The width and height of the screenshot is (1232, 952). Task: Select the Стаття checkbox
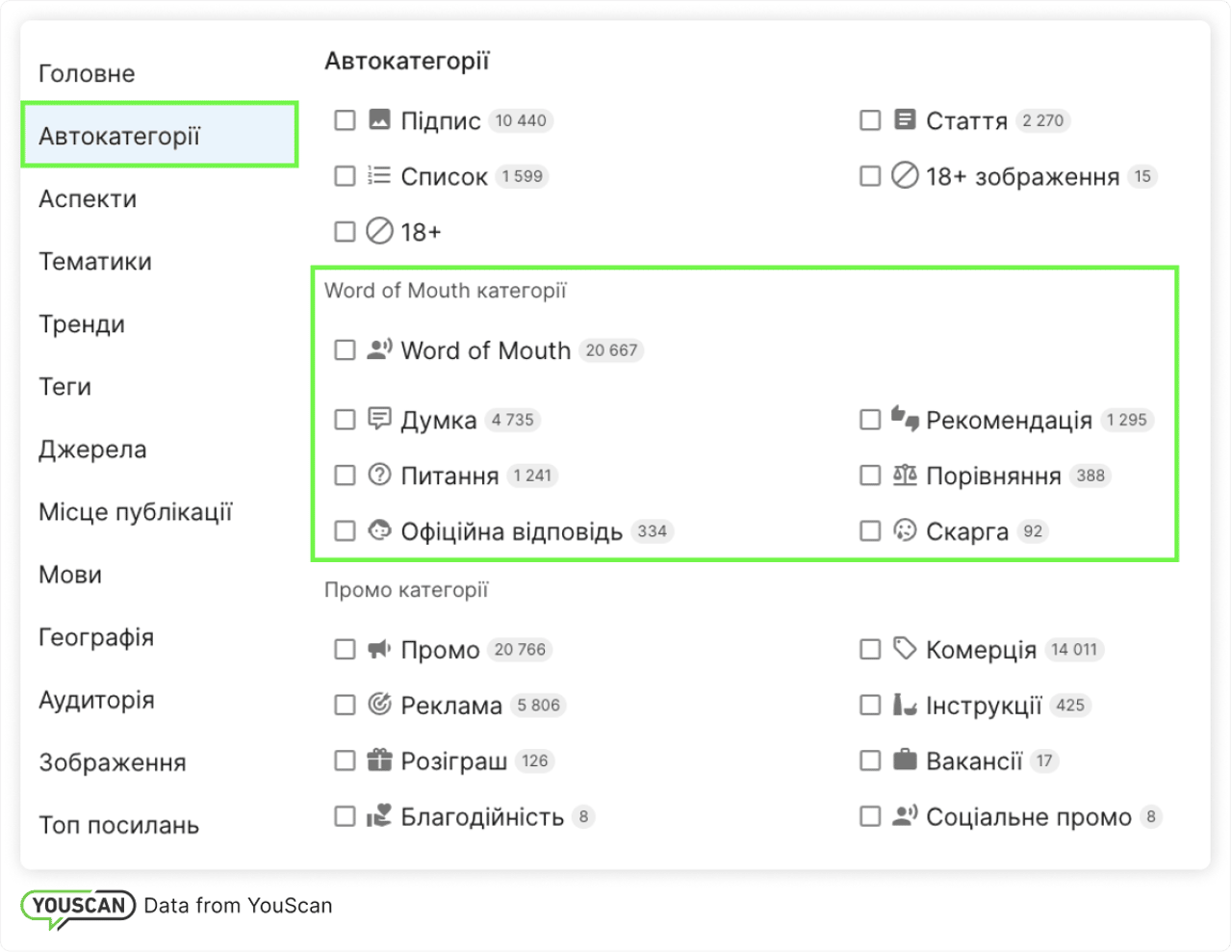(x=870, y=119)
